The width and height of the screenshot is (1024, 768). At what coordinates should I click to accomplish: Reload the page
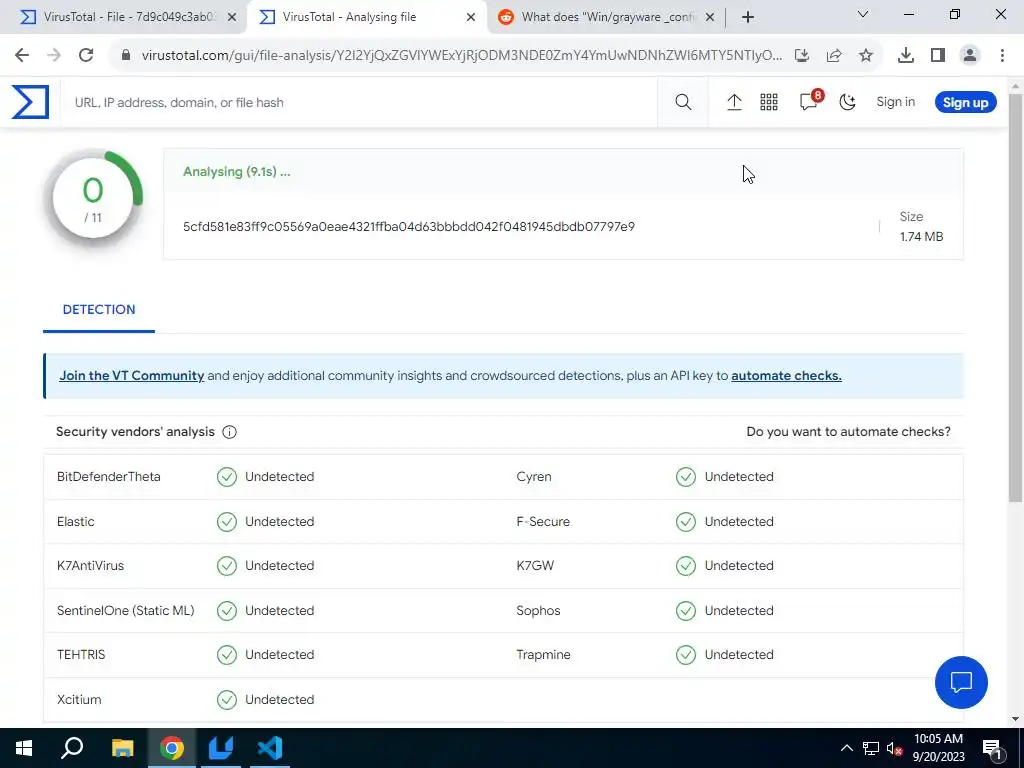pyautogui.click(x=86, y=55)
